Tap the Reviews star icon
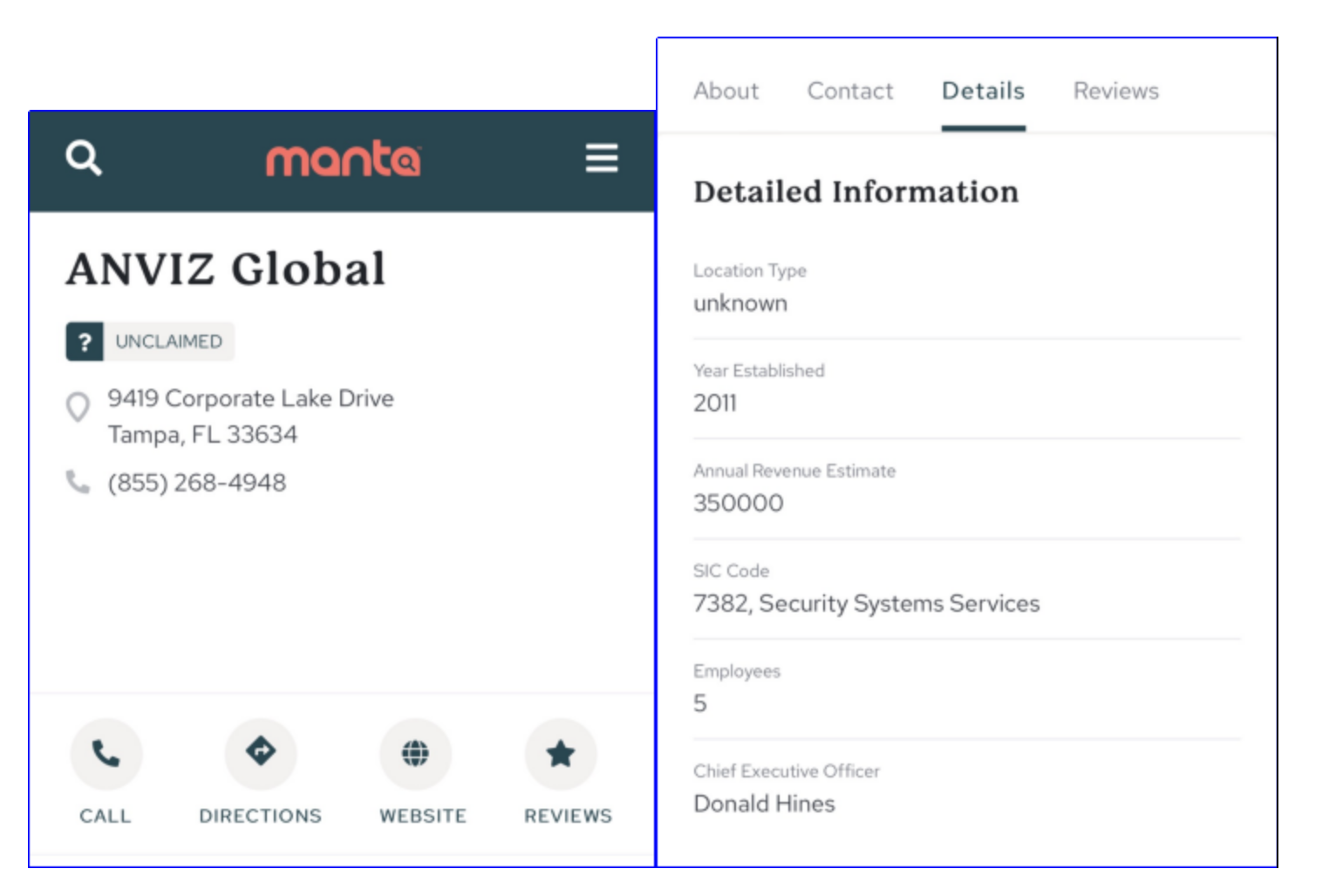The width and height of the screenshot is (1329, 896). pos(561,754)
